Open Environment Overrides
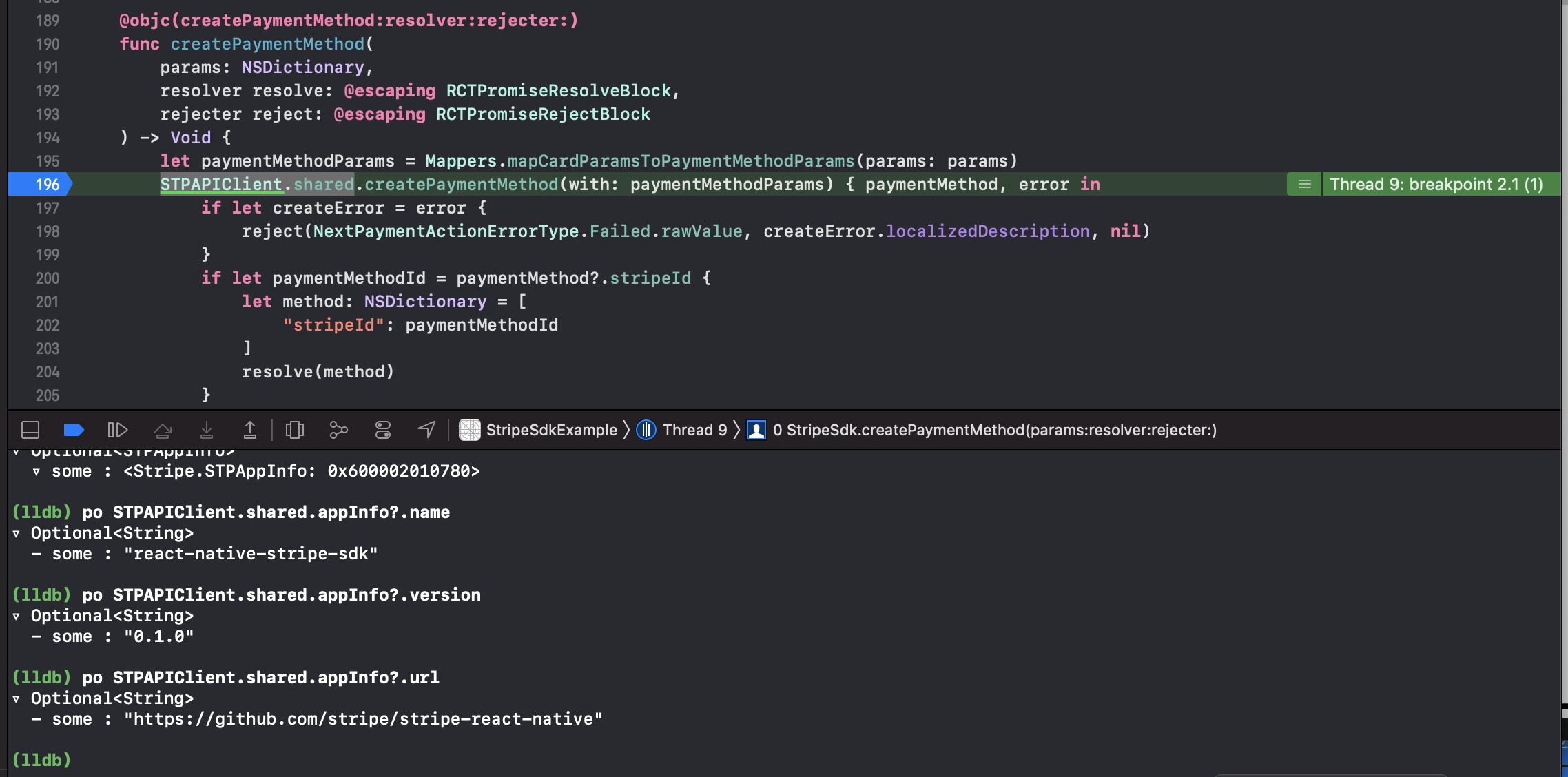 coord(382,430)
